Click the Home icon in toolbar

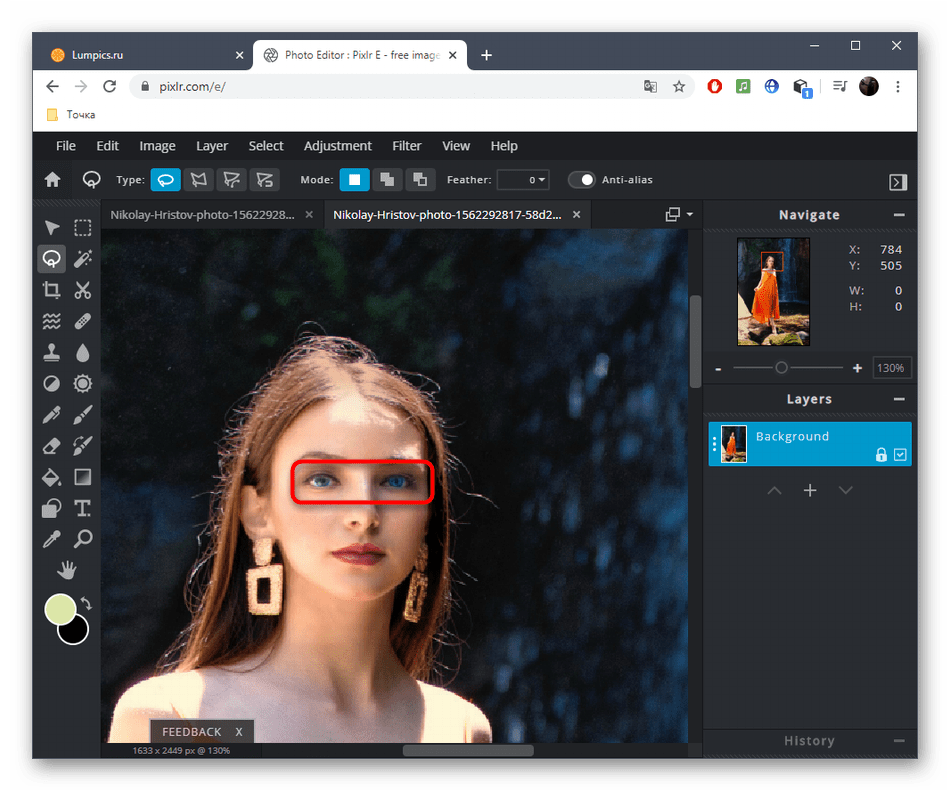click(52, 180)
